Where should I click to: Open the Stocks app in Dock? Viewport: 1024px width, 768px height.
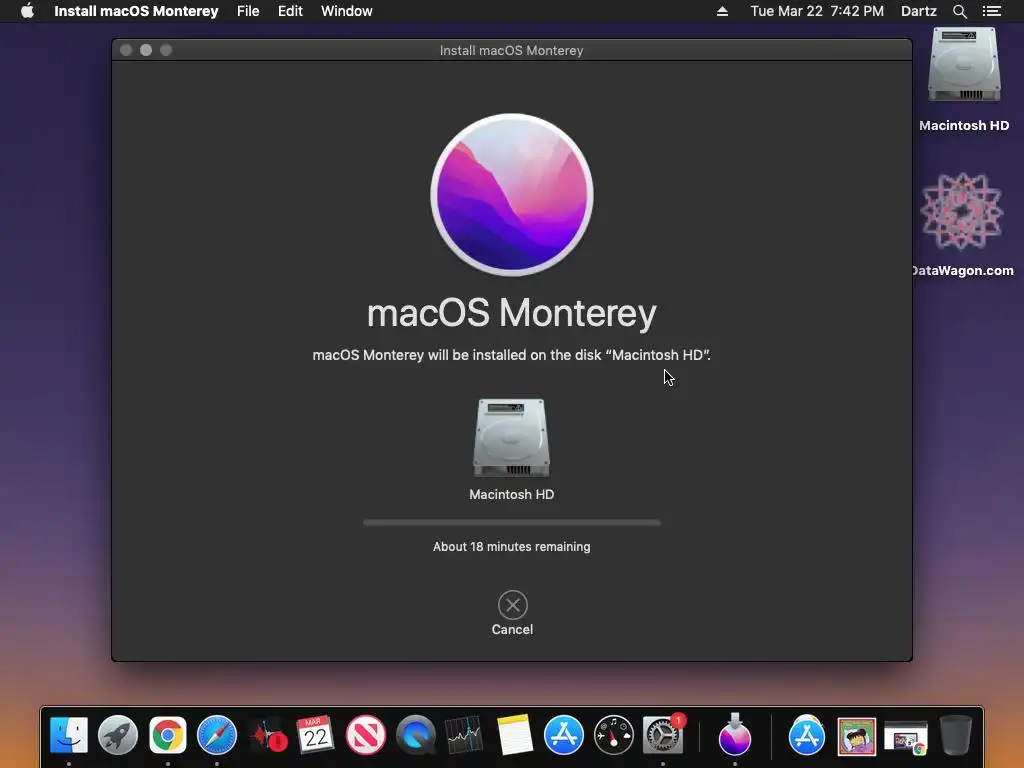pyautogui.click(x=464, y=735)
